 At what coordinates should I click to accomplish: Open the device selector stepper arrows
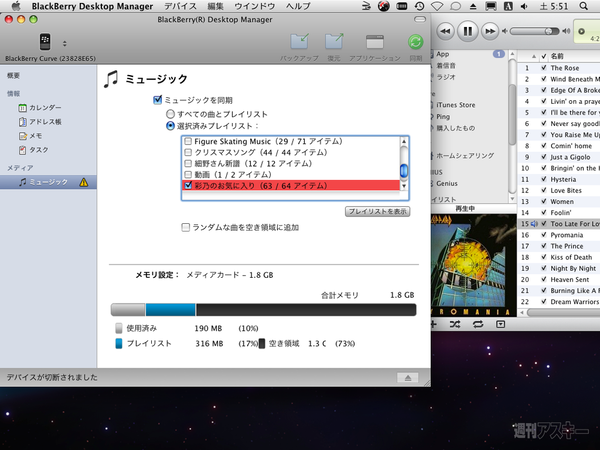(64, 43)
